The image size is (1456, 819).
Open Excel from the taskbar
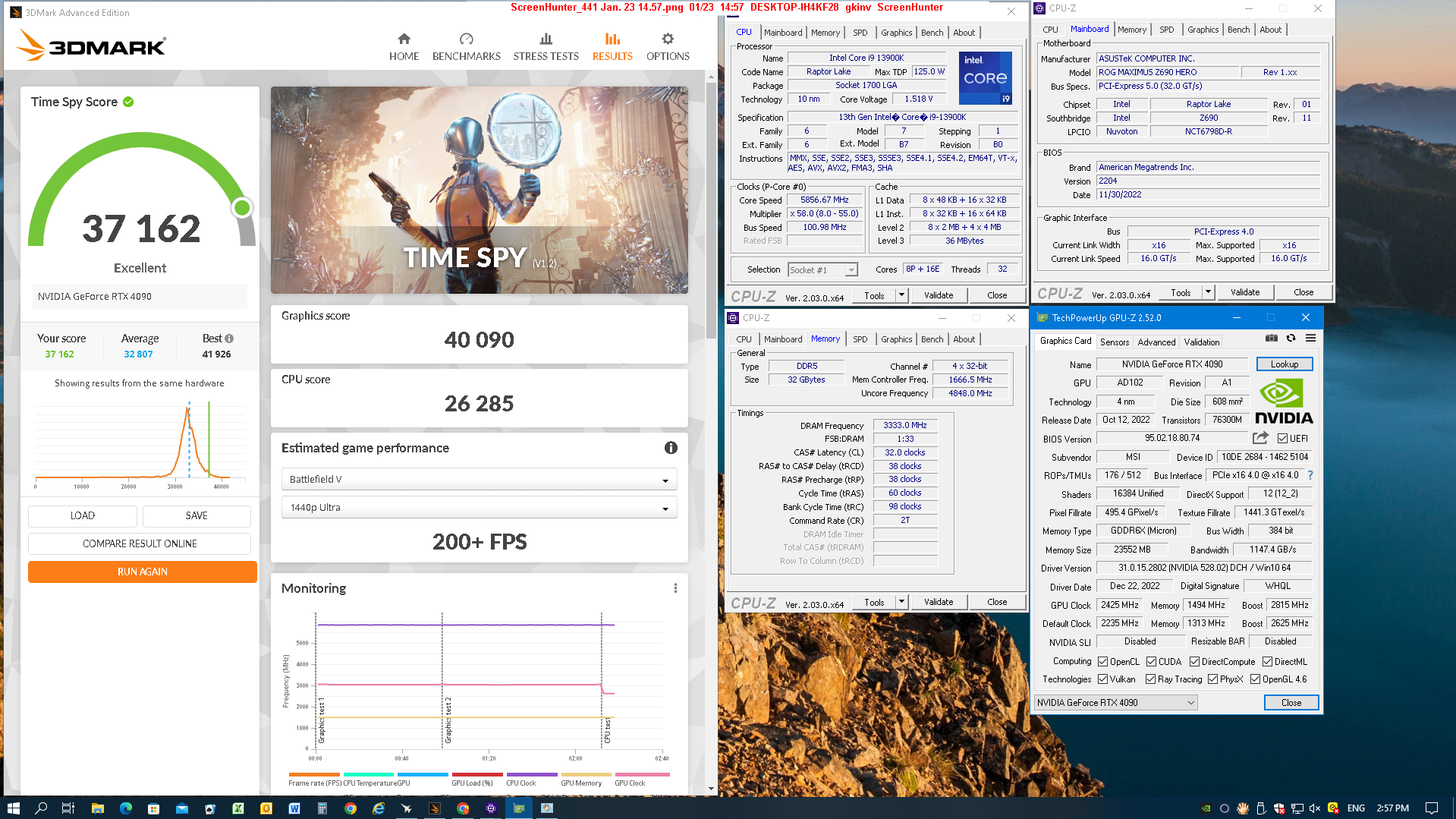[238, 808]
